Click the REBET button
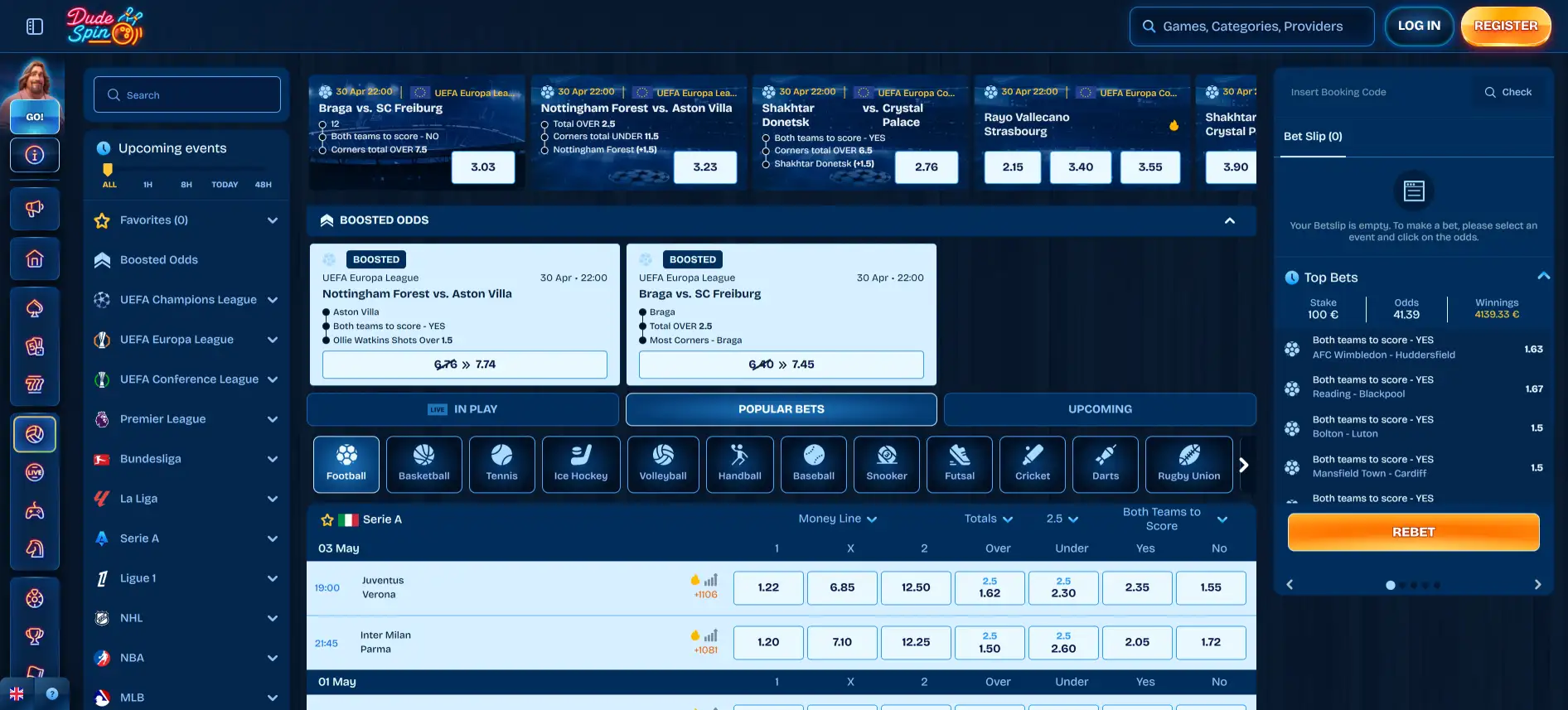Image resolution: width=1568 pixels, height=710 pixels. [x=1413, y=532]
